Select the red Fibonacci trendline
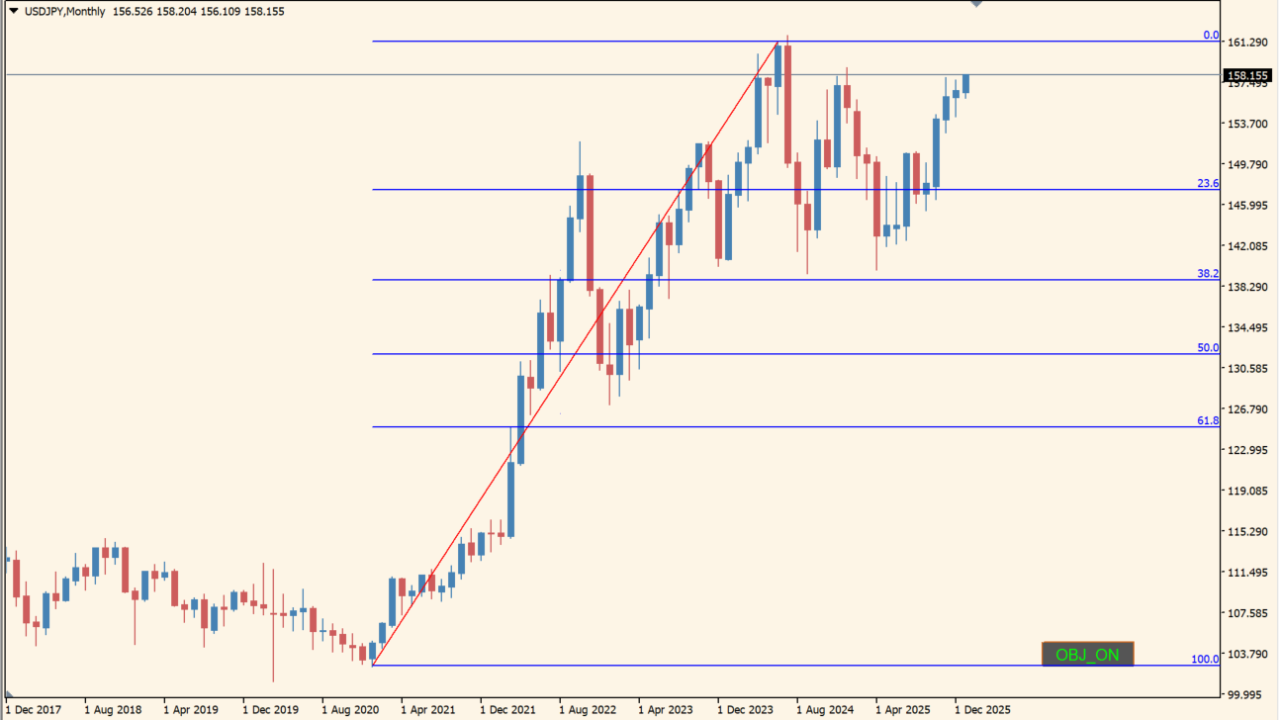The width and height of the screenshot is (1280, 720). pos(574,354)
